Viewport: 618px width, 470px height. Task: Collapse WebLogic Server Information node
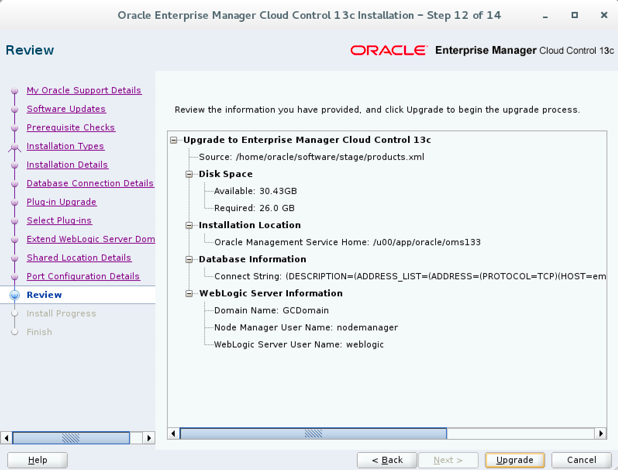(189, 293)
